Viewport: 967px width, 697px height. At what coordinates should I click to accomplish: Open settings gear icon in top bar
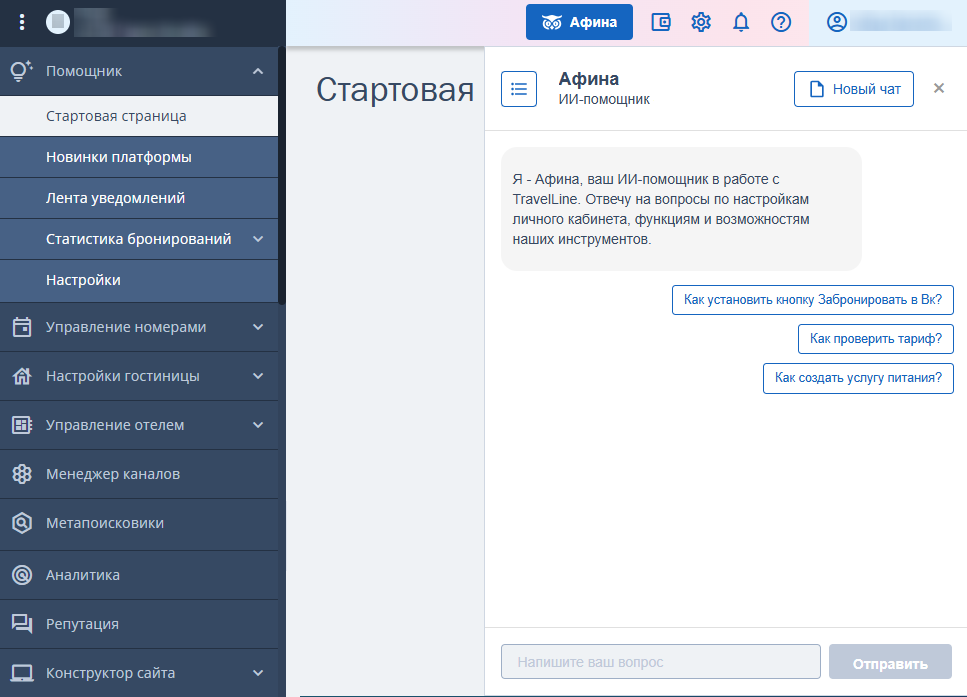point(701,22)
